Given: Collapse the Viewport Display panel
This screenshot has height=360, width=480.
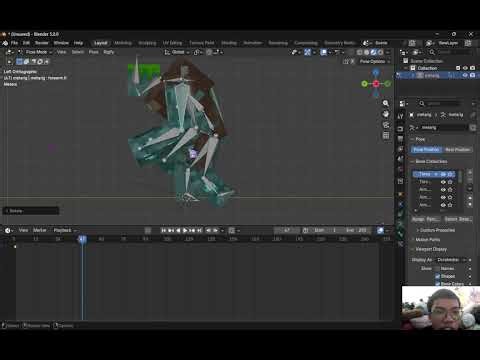Looking at the screenshot, I should (x=431, y=249).
